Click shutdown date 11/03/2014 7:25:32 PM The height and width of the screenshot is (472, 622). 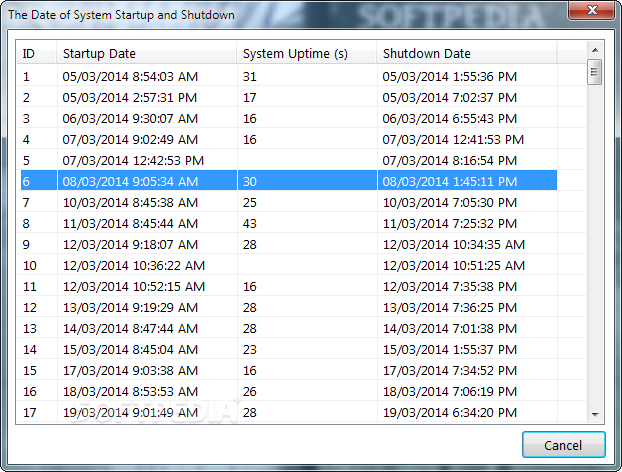(x=450, y=224)
